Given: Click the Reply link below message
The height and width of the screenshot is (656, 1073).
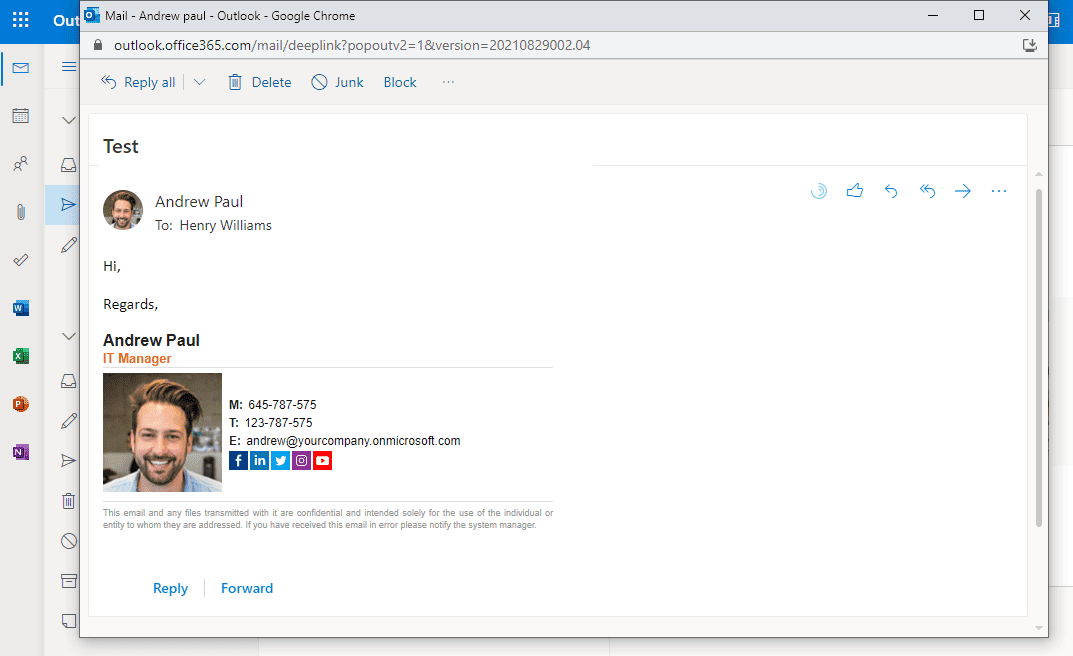Looking at the screenshot, I should pyautogui.click(x=170, y=588).
